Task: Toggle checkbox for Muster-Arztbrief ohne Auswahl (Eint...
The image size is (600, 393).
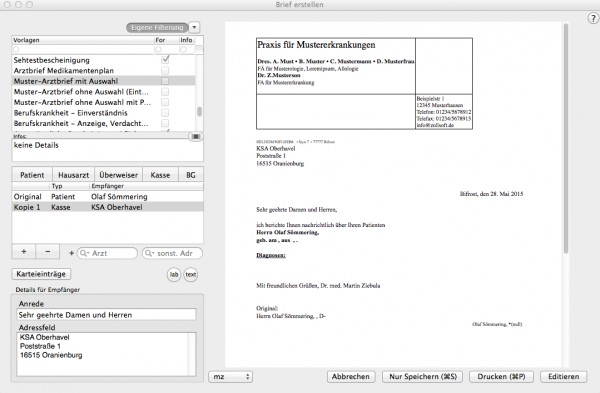Action: click(x=165, y=91)
